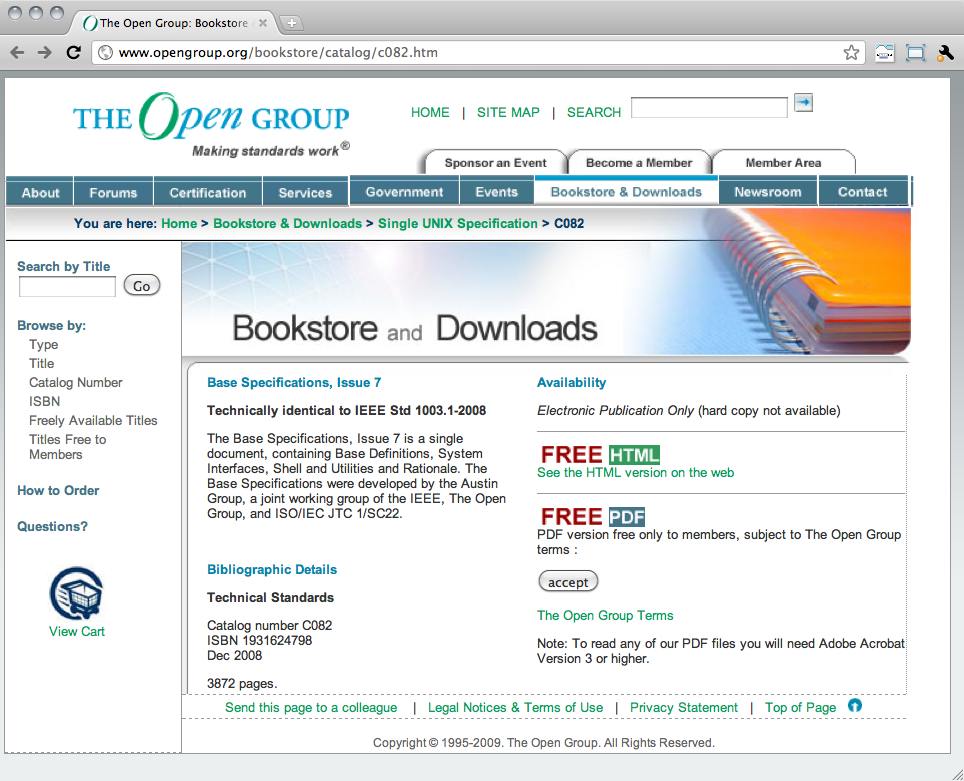Click the browser forward arrow
This screenshot has width=964, height=781.
(x=45, y=53)
